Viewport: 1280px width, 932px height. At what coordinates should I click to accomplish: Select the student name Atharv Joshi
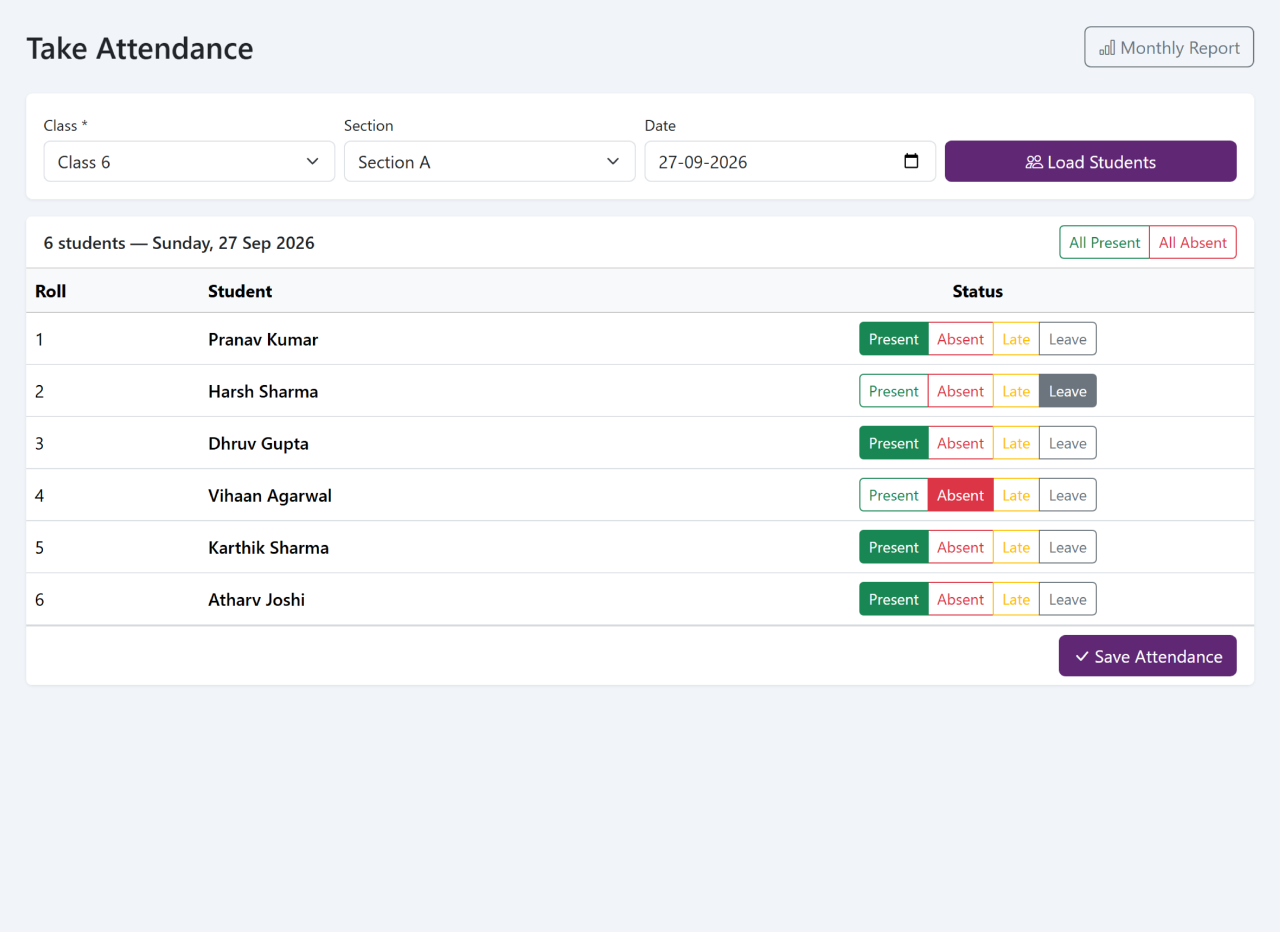pos(256,599)
